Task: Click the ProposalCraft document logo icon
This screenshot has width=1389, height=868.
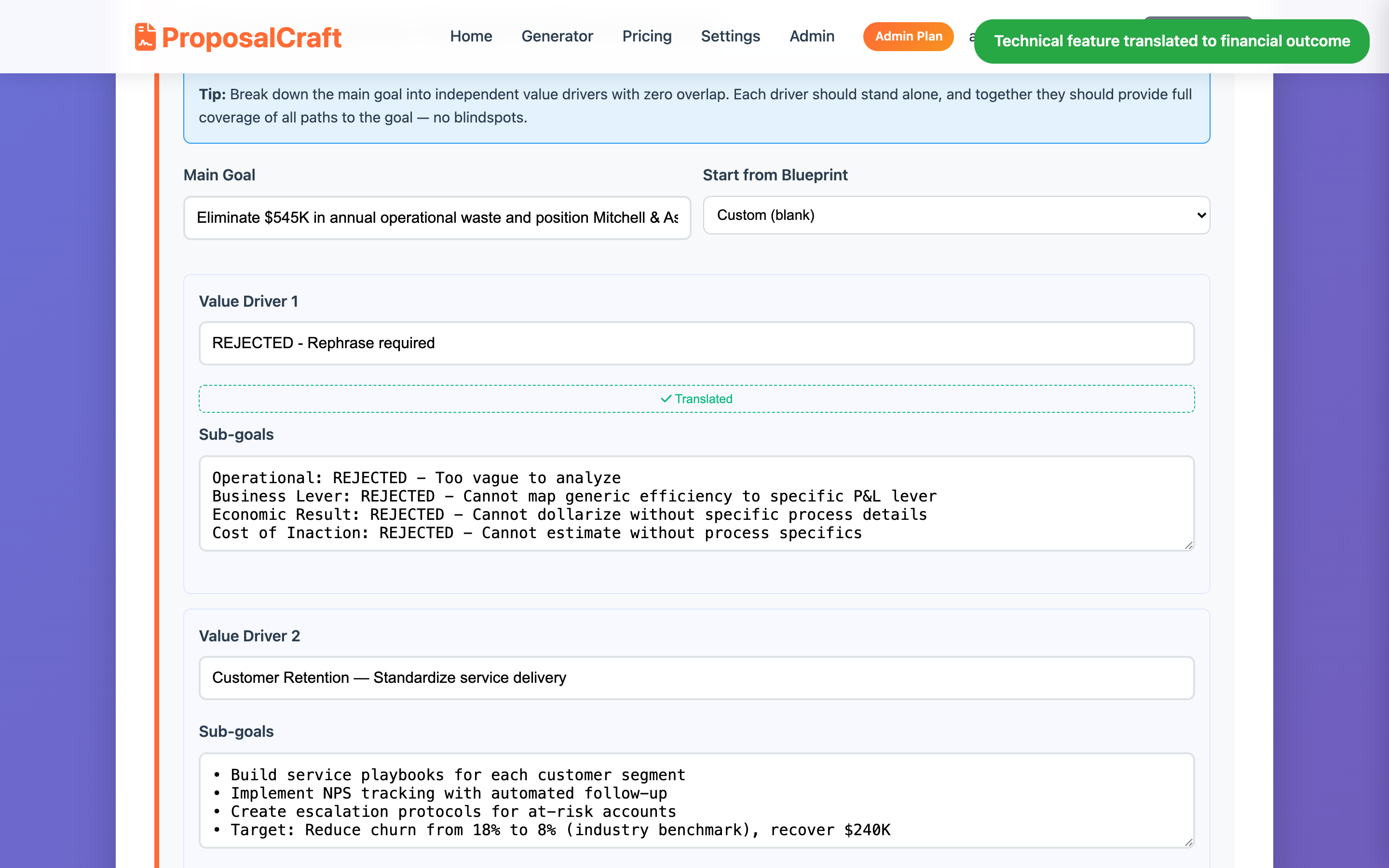Action: coord(145,37)
